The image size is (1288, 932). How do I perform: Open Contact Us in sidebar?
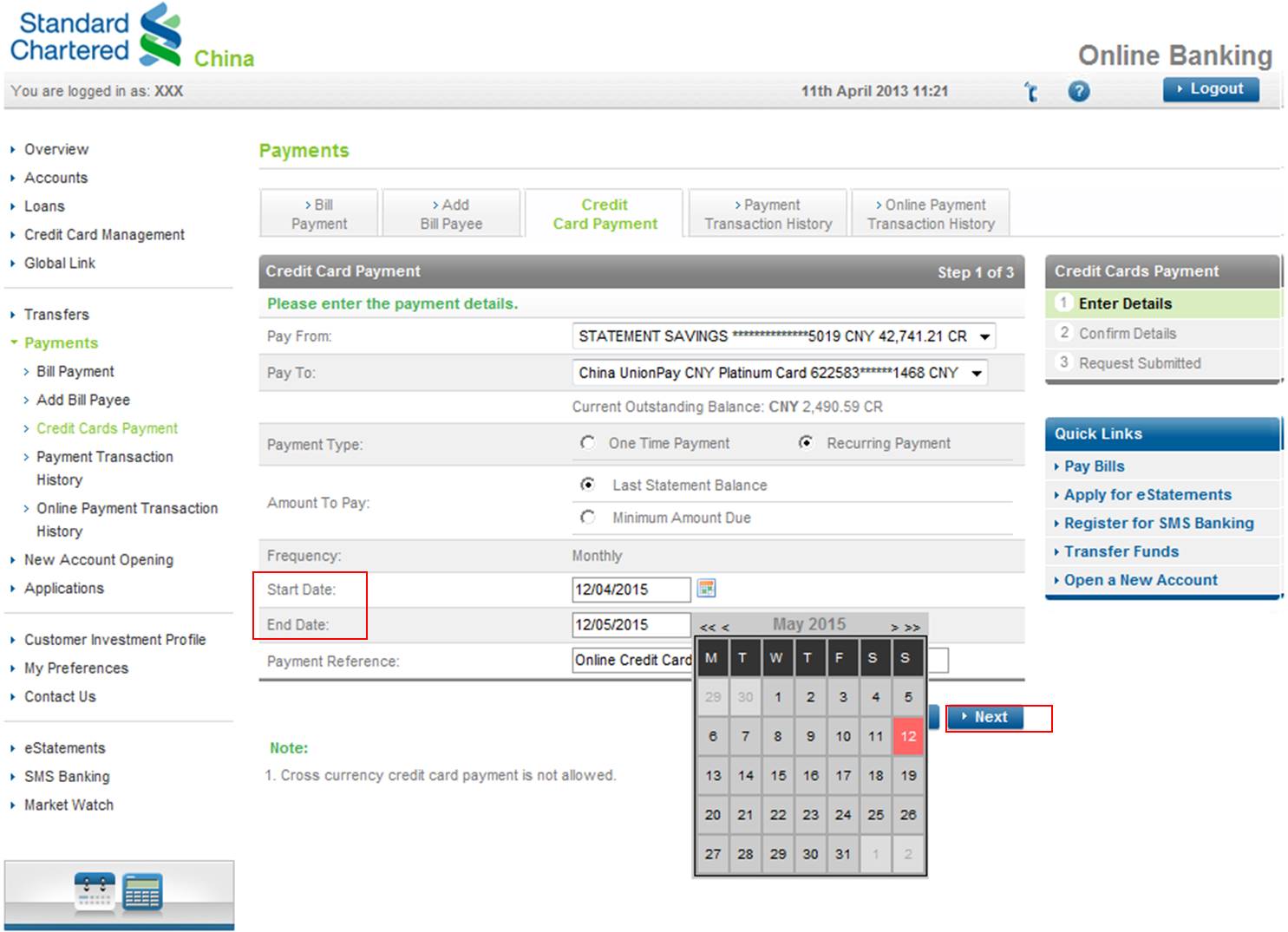click(x=60, y=696)
